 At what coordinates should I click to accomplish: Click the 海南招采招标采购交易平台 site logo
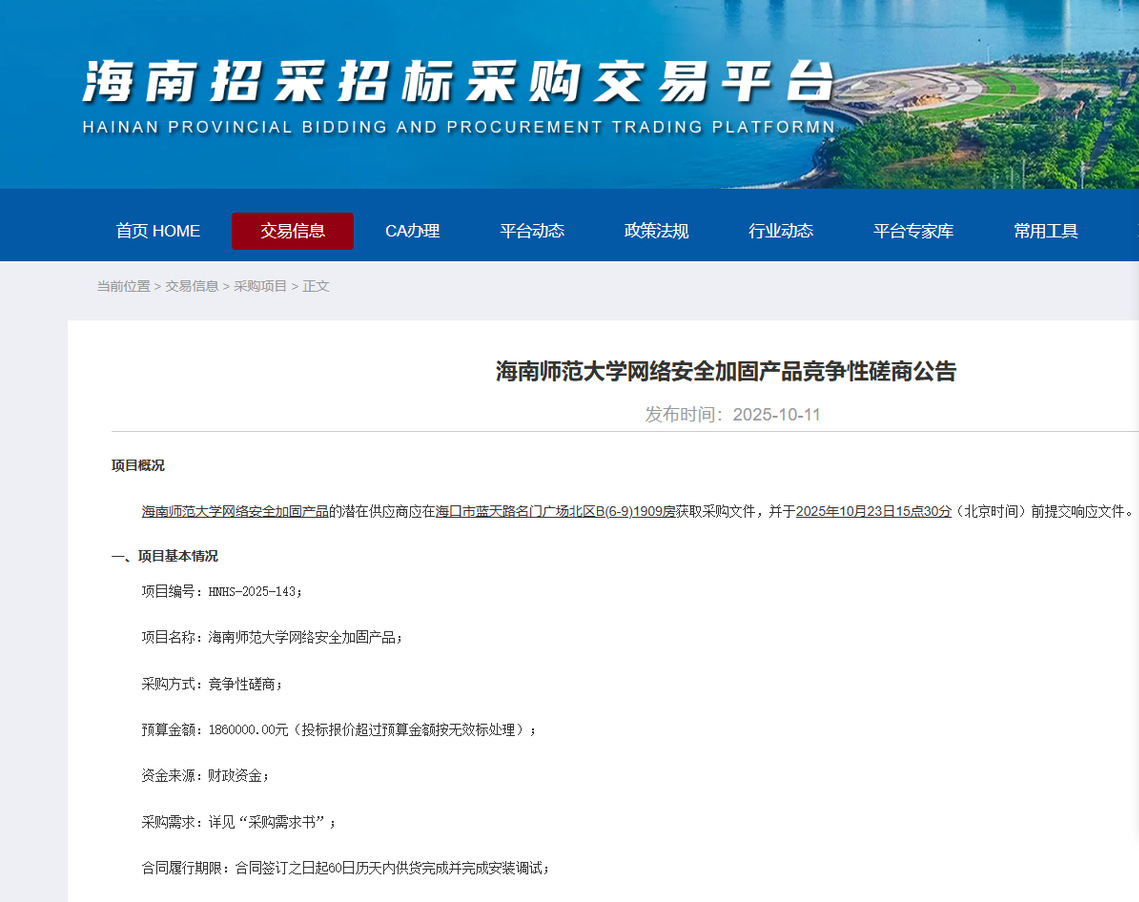[x=458, y=84]
